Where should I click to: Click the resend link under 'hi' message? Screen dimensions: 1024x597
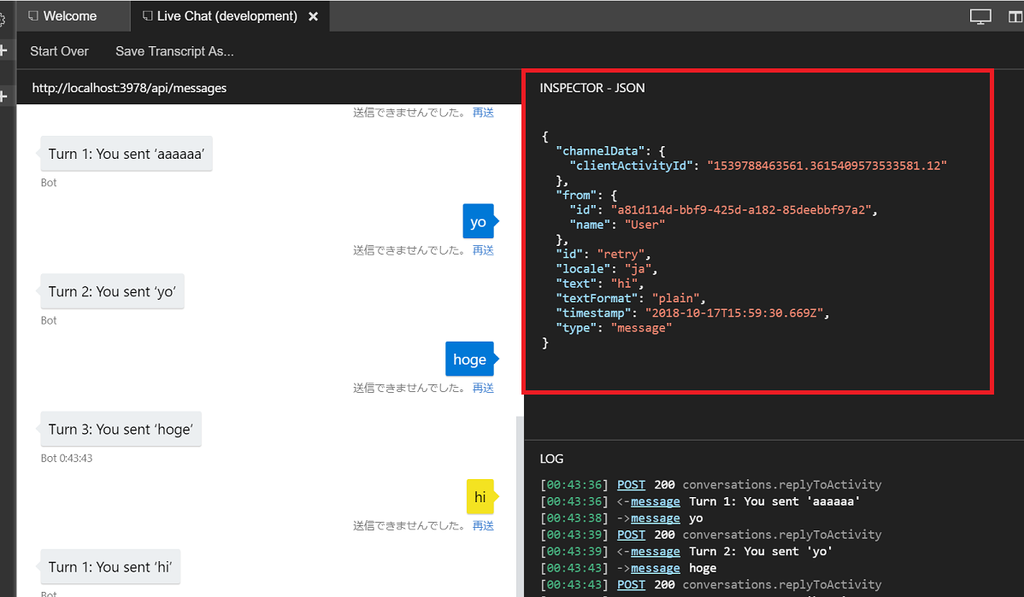(x=483, y=526)
